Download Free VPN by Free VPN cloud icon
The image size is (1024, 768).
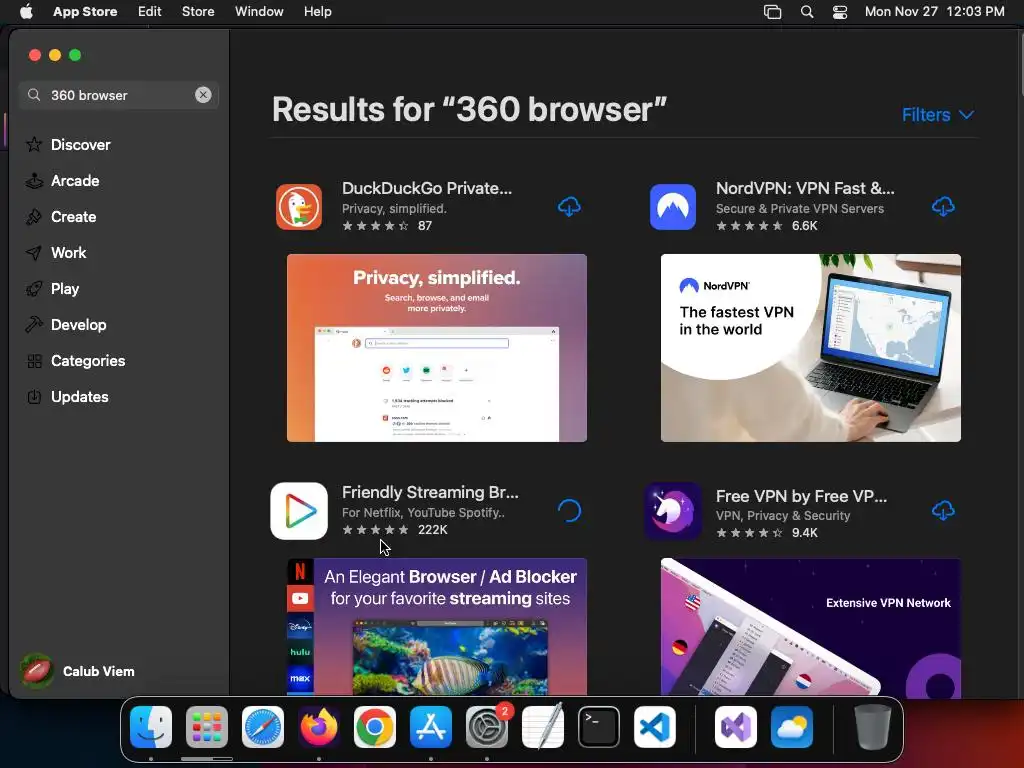(x=943, y=511)
